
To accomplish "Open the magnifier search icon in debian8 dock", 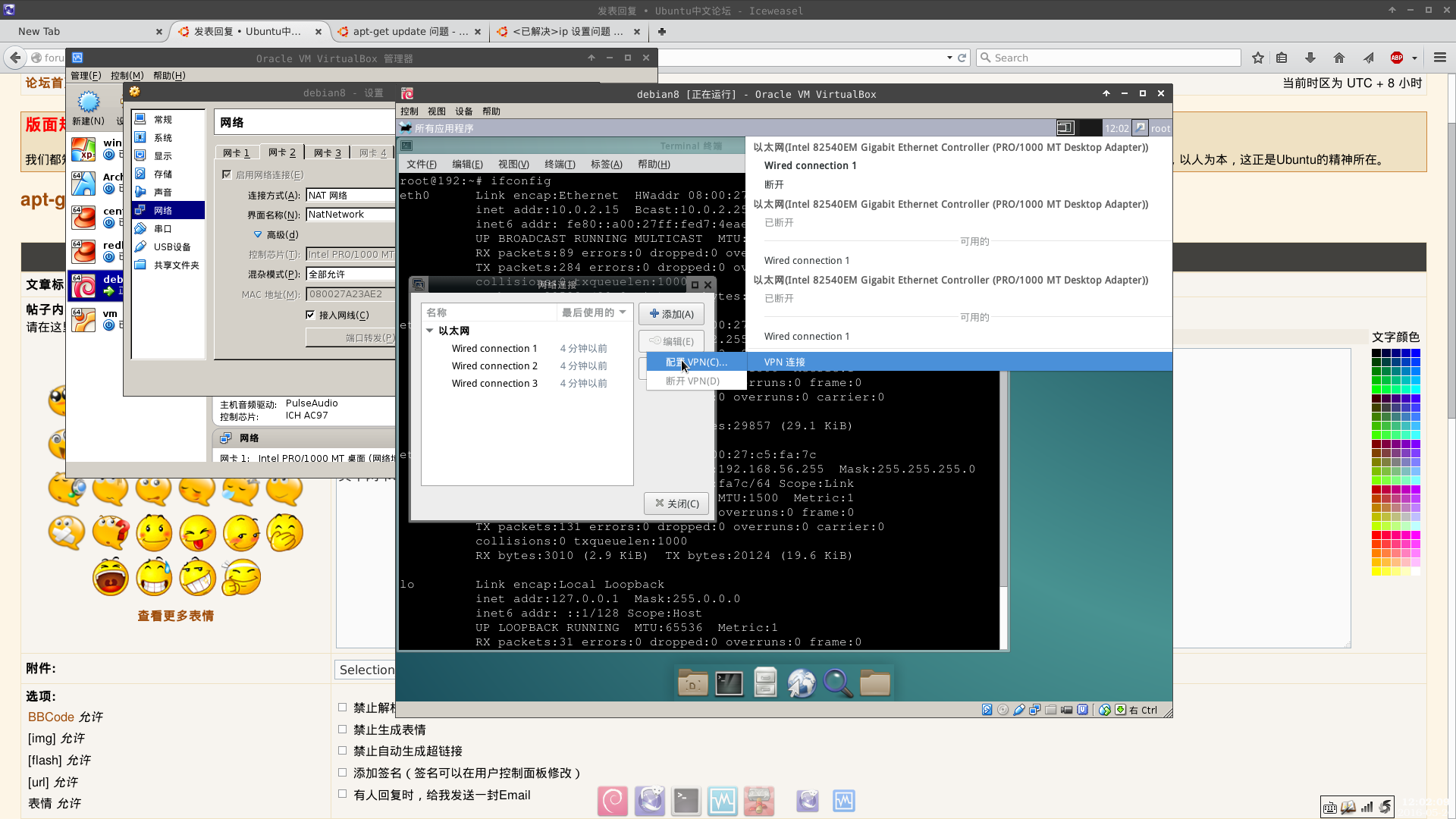I will (838, 683).
